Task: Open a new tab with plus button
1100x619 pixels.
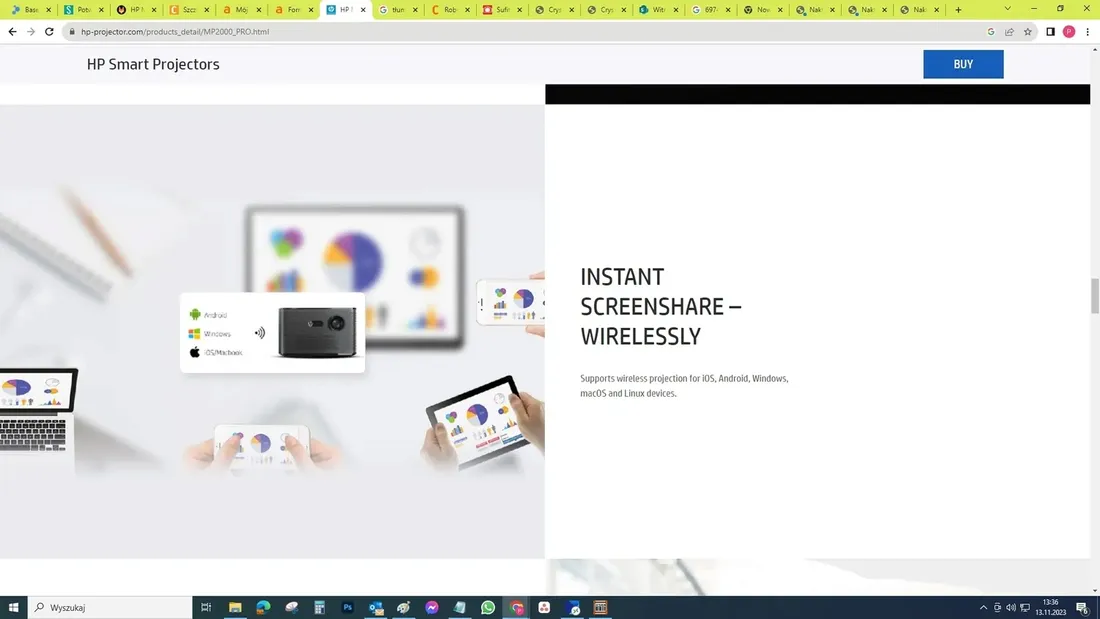Action: point(958,10)
